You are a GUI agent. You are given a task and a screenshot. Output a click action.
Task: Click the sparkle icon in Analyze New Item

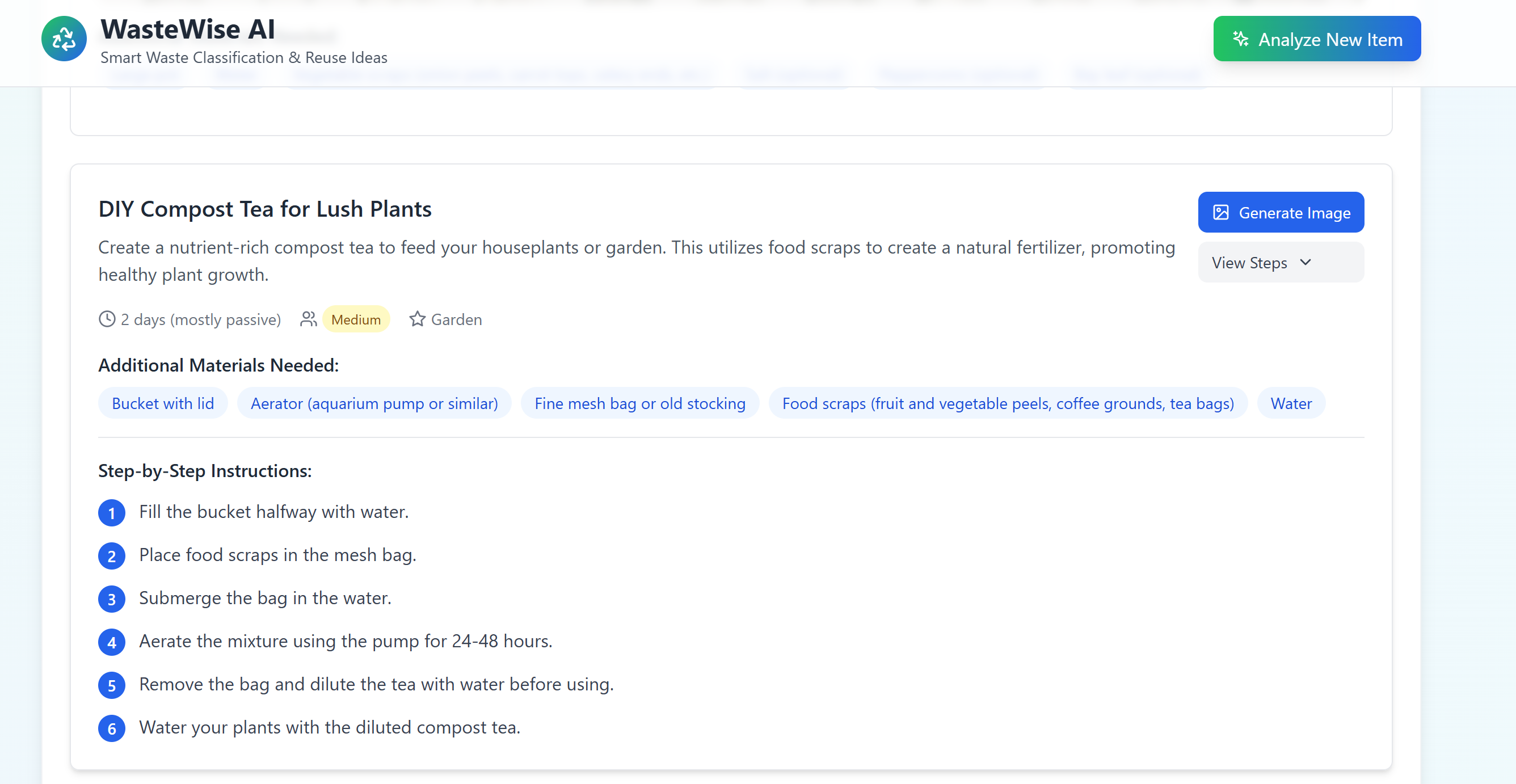pyautogui.click(x=1241, y=39)
